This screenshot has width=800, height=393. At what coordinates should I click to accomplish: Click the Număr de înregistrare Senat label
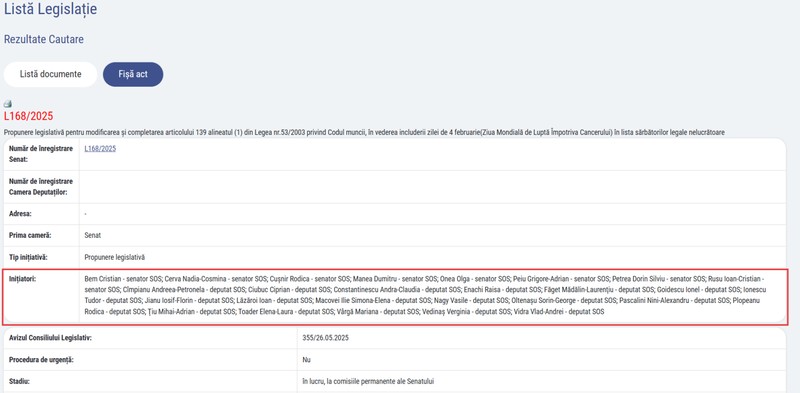41,154
